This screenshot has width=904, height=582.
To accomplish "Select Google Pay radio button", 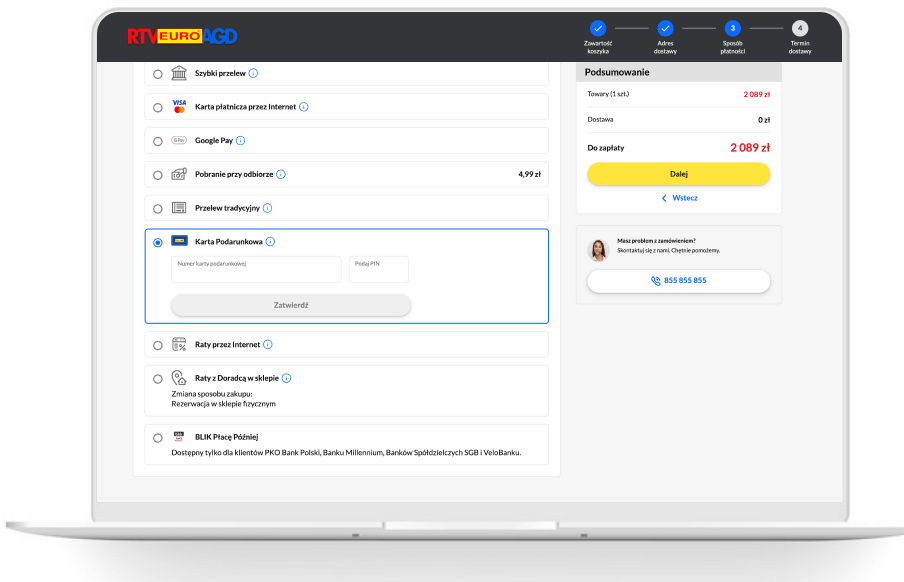I will click(x=158, y=141).
